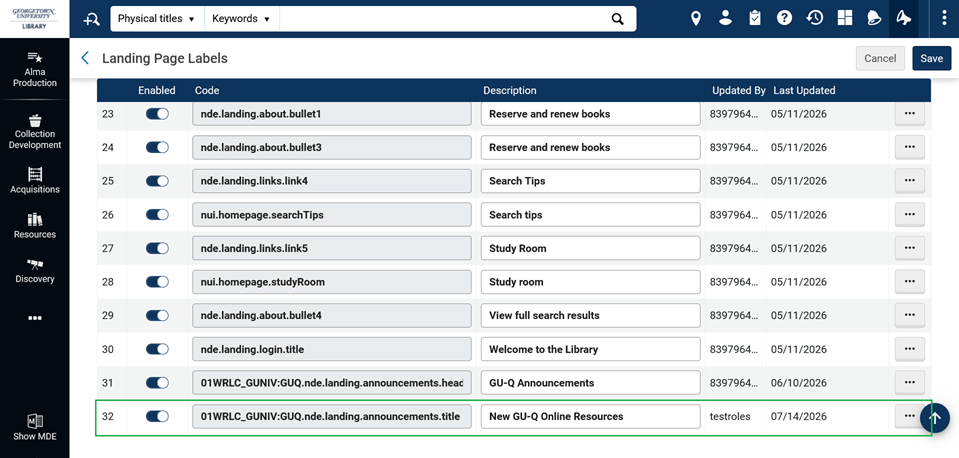959x458 pixels.
Task: Sort by Description column header
Action: [x=509, y=90]
